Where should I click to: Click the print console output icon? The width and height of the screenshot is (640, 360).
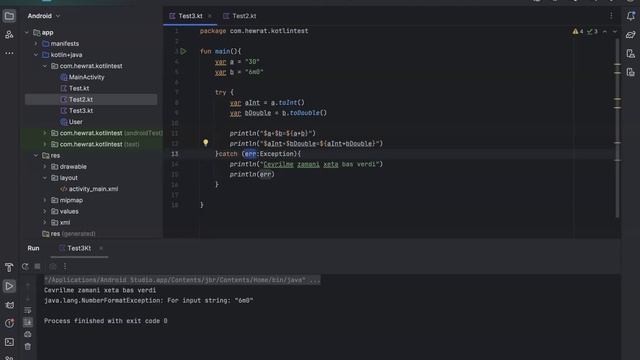coord(27,334)
